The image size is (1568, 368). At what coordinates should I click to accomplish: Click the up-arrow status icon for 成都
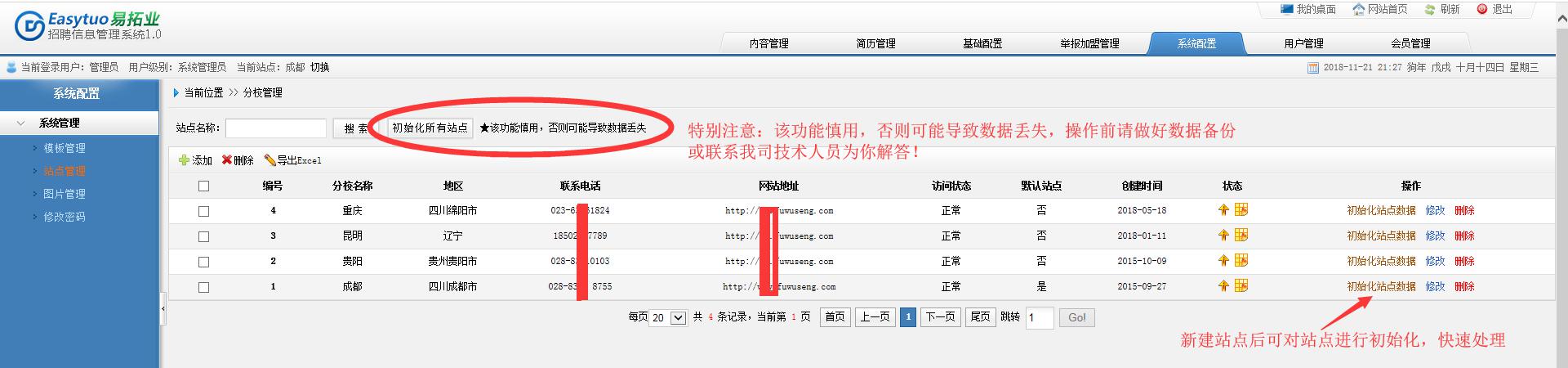coord(1223,286)
